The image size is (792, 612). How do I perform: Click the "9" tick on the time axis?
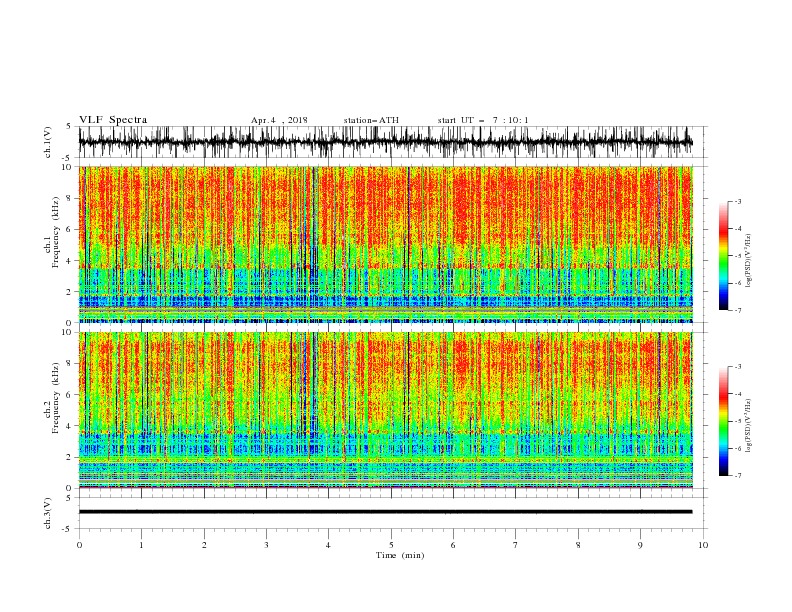click(x=640, y=545)
